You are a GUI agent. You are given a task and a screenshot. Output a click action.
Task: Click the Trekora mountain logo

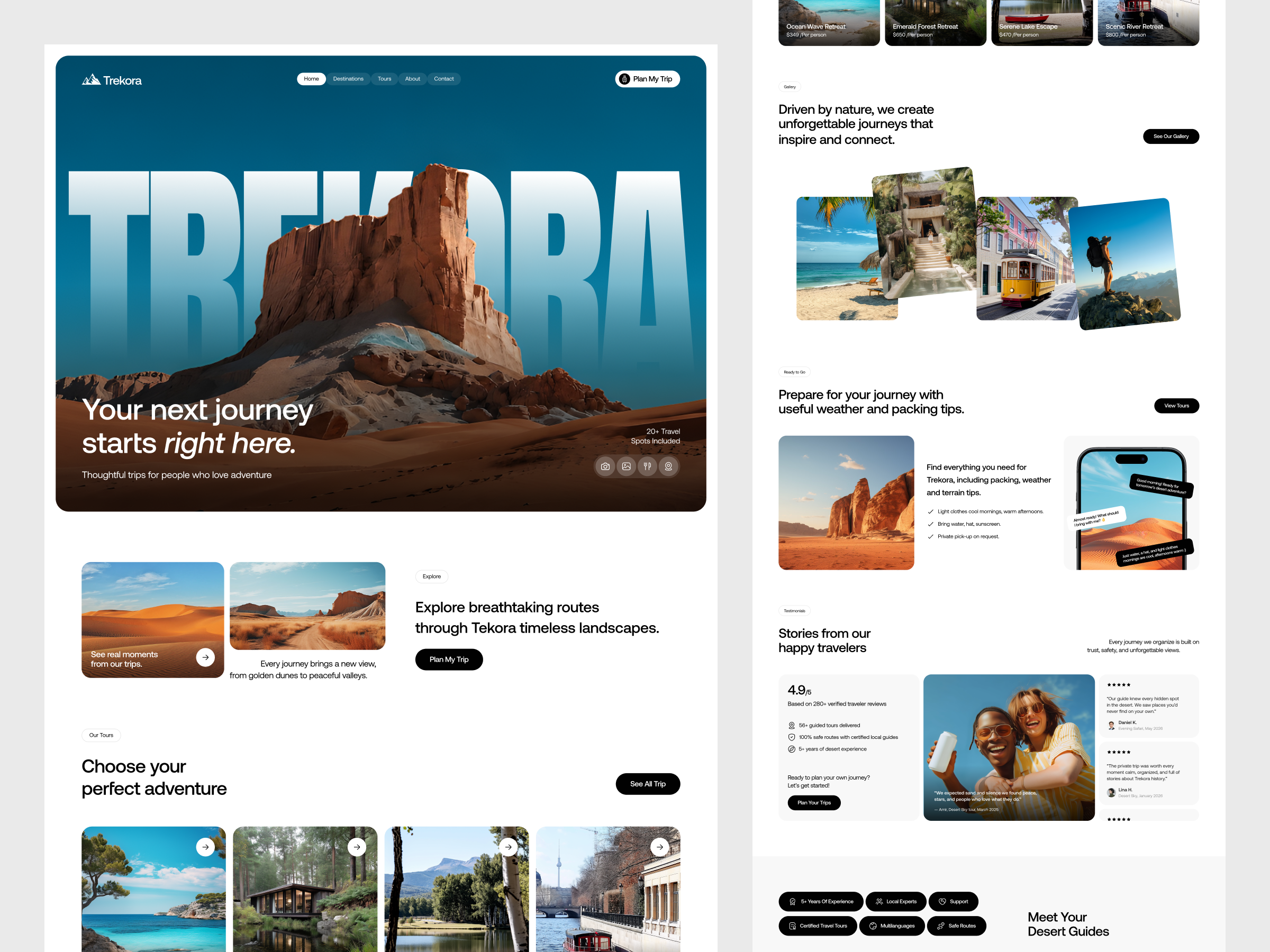[x=111, y=80]
